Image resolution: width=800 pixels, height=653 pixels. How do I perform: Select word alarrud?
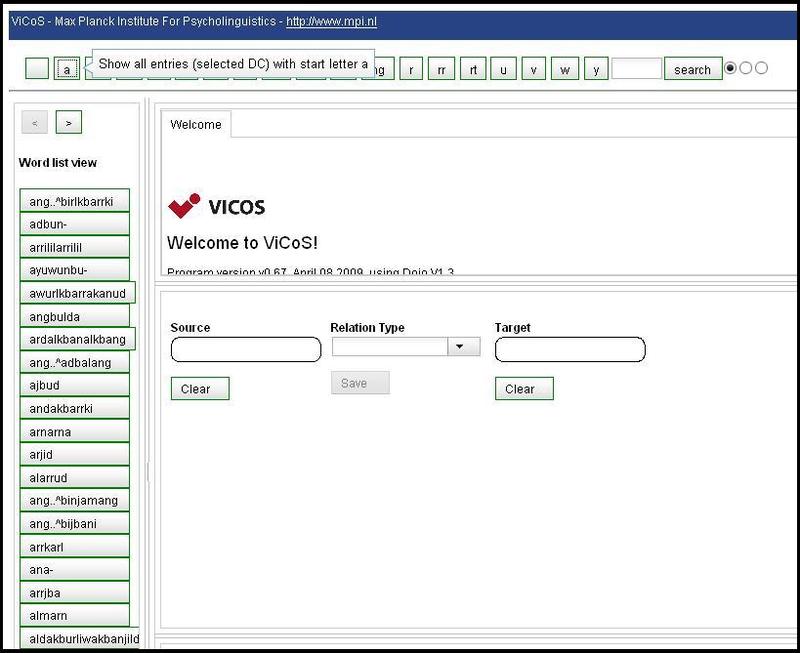74,478
